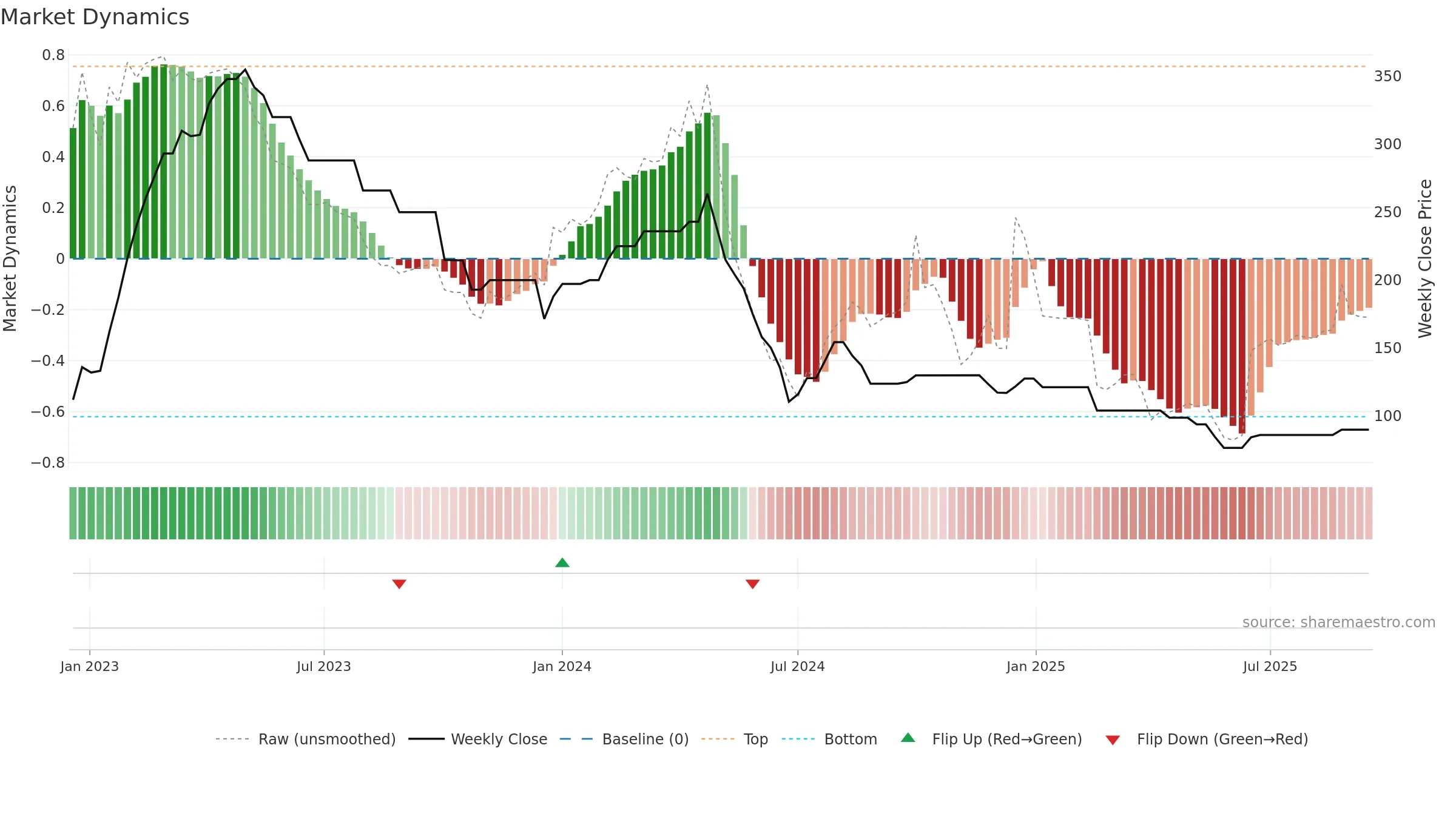Click the Jan 2025 x-axis label

point(1036,666)
